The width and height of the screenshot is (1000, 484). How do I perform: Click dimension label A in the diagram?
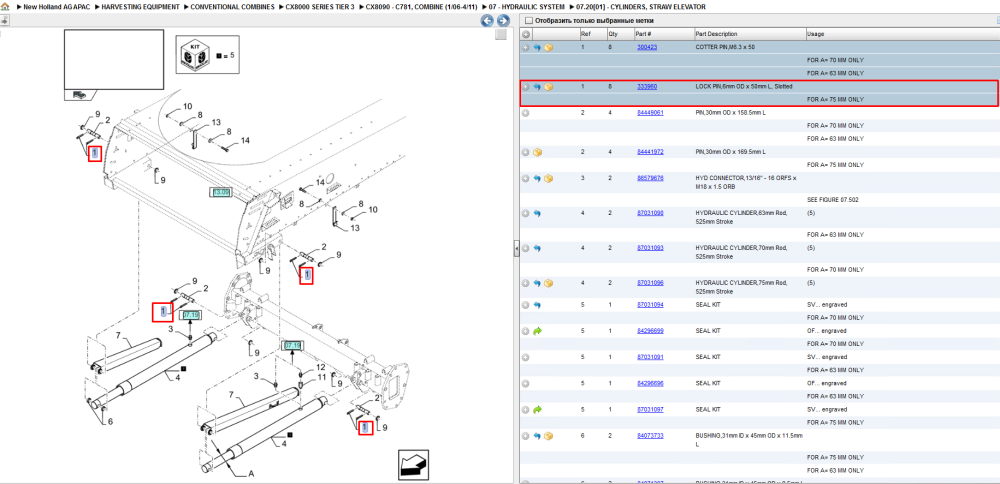251,474
